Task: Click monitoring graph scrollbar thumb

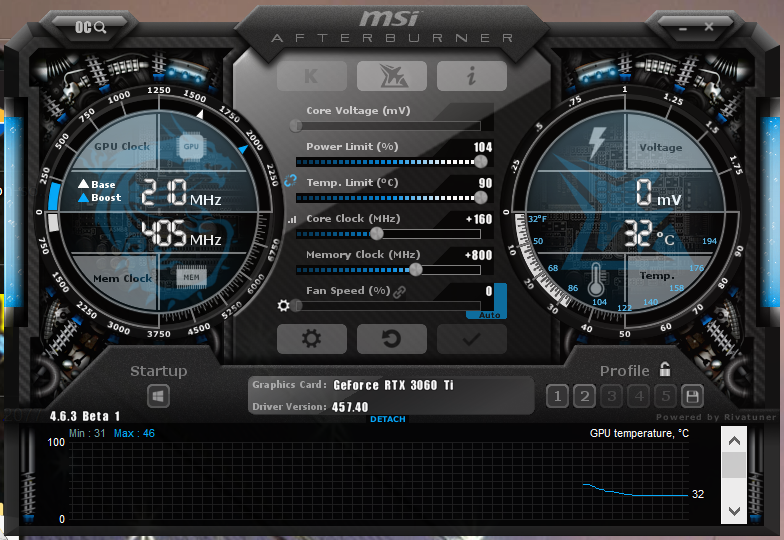Action: tap(734, 465)
